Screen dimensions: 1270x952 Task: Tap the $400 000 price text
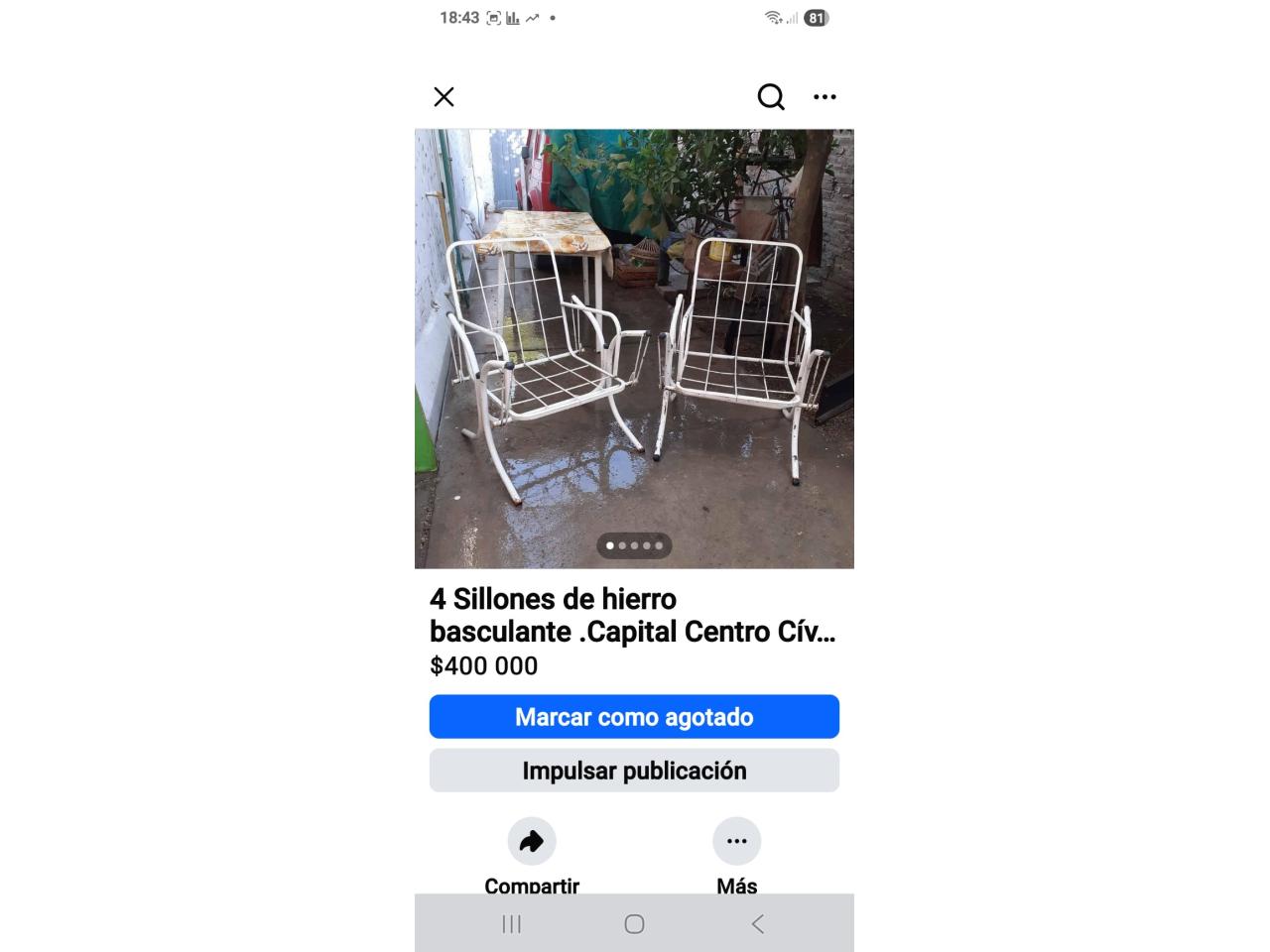pos(483,665)
